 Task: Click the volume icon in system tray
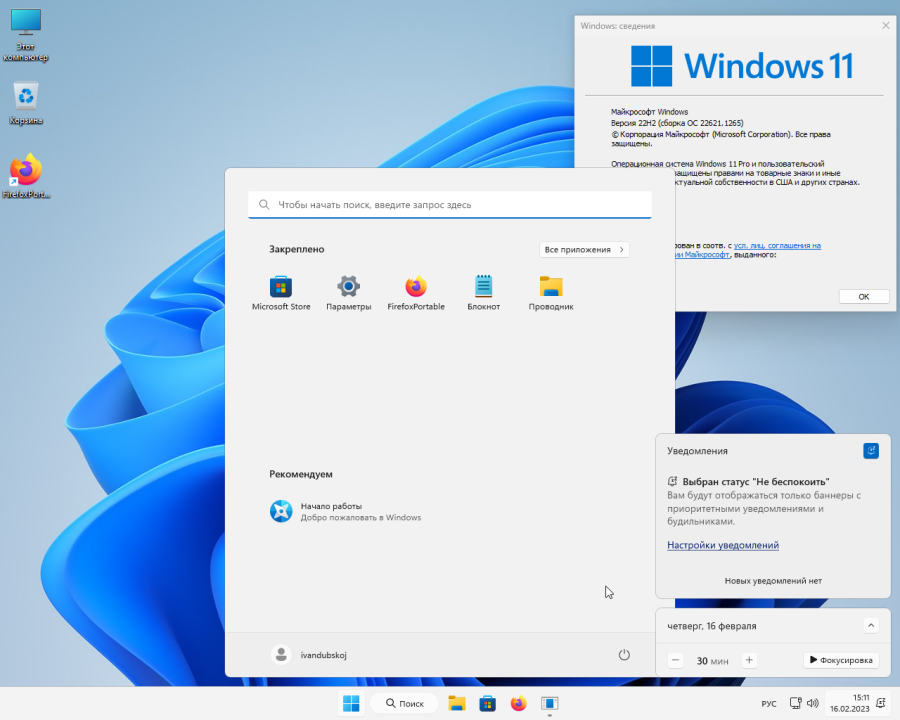(813, 703)
